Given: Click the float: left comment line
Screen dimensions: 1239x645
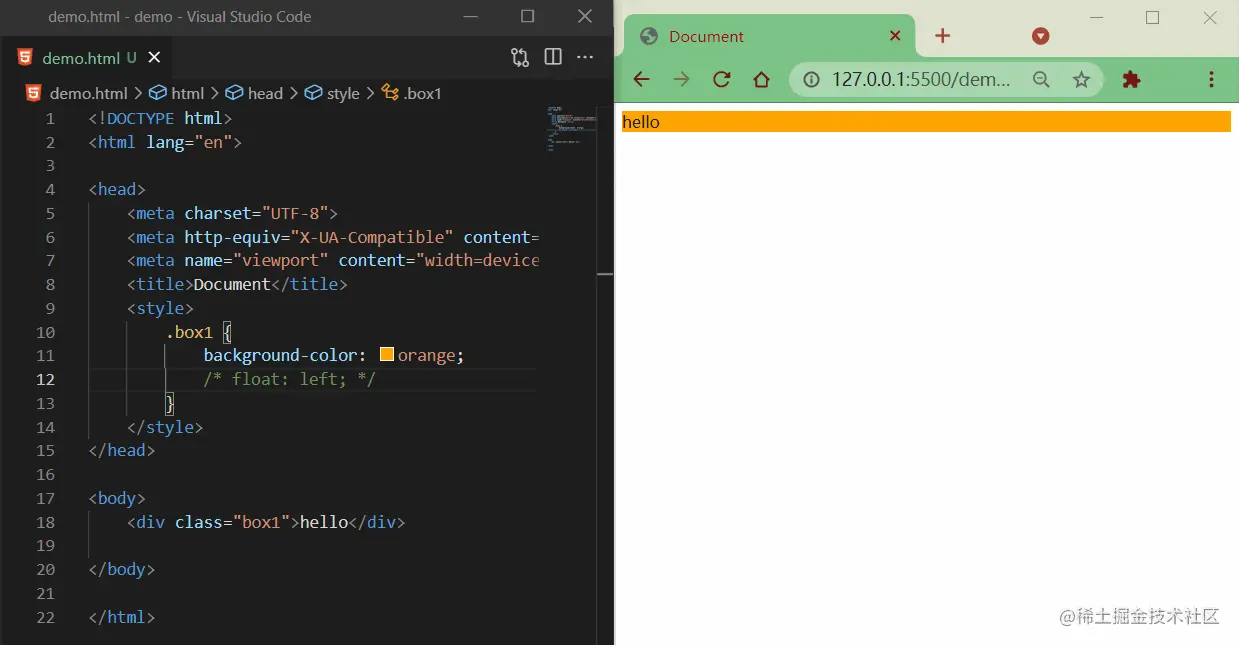Looking at the screenshot, I should [289, 379].
